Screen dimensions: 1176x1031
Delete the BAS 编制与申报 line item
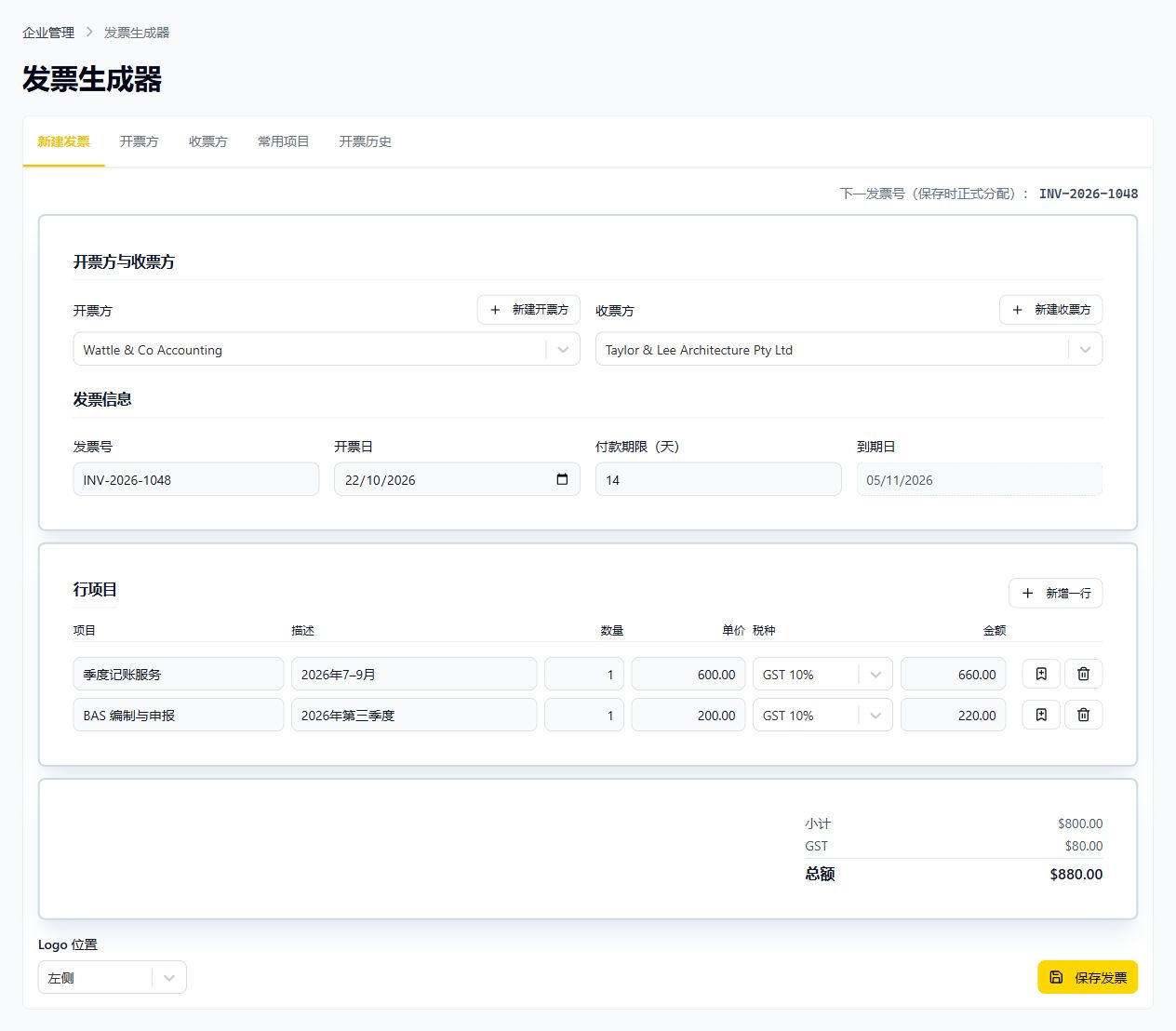(x=1083, y=715)
